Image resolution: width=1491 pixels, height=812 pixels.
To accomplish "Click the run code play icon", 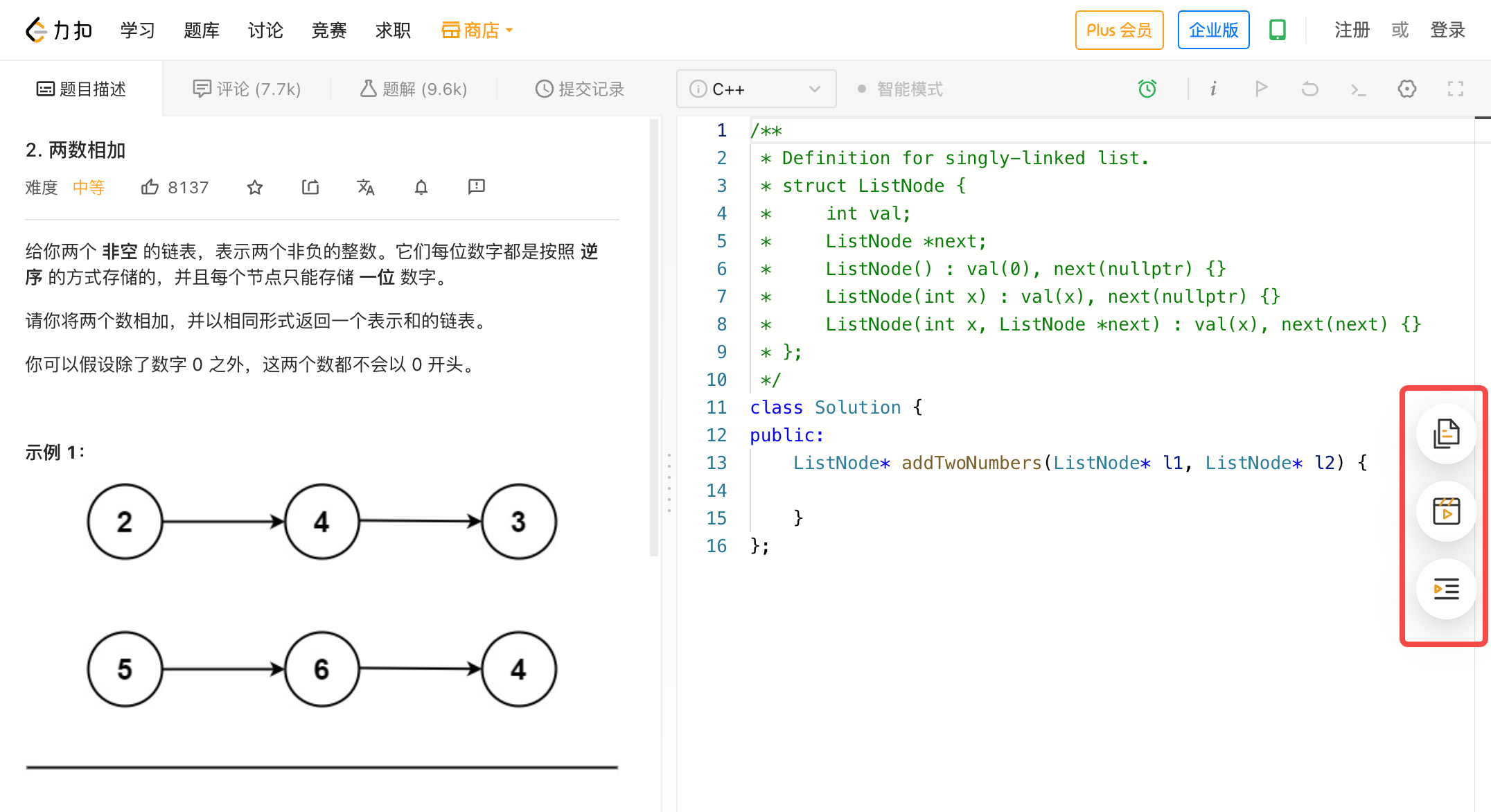I will [x=1261, y=89].
